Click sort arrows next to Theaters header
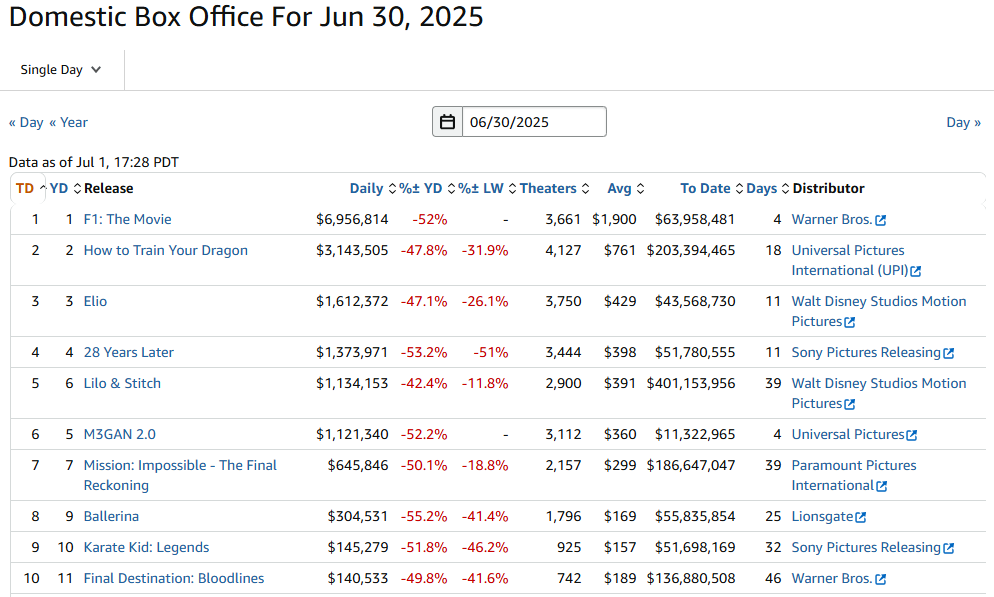Viewport: 994px width, 597px height. pos(585,188)
